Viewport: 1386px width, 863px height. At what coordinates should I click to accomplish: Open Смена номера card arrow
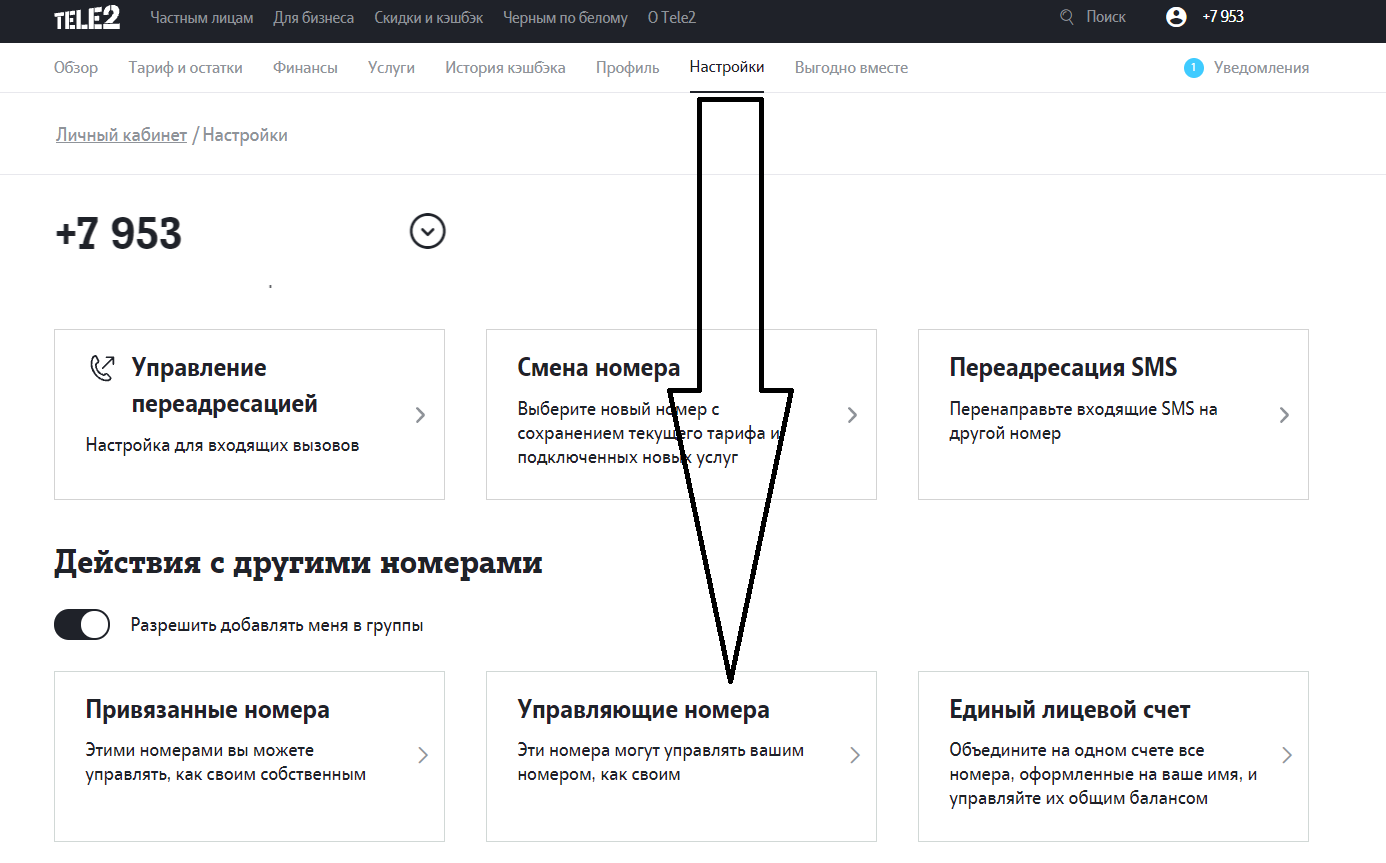click(x=853, y=415)
